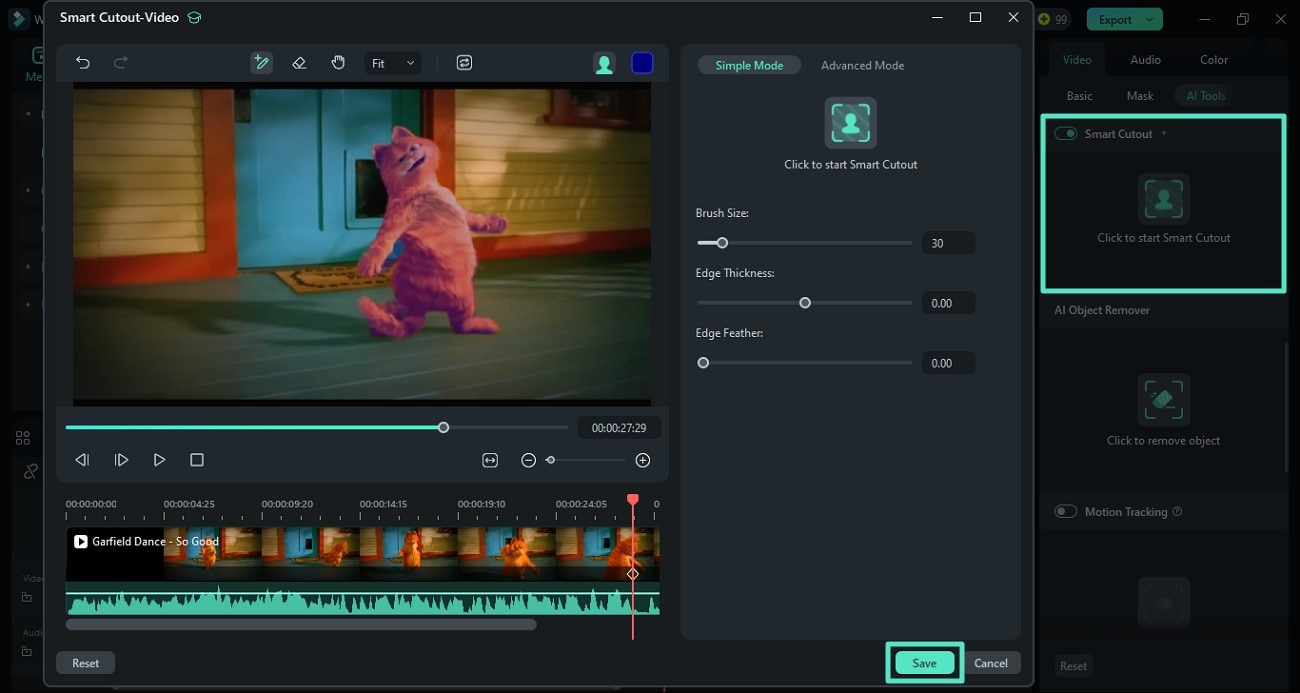1300x693 pixels.
Task: Click the timeline horizontal scrollbar
Action: 301,625
